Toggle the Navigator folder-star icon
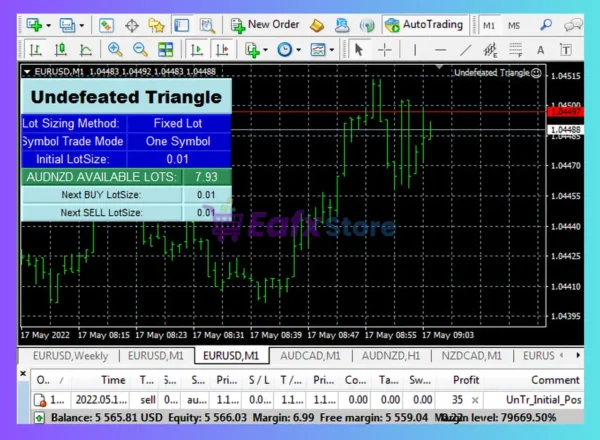This screenshot has height=440, width=600. point(157,26)
